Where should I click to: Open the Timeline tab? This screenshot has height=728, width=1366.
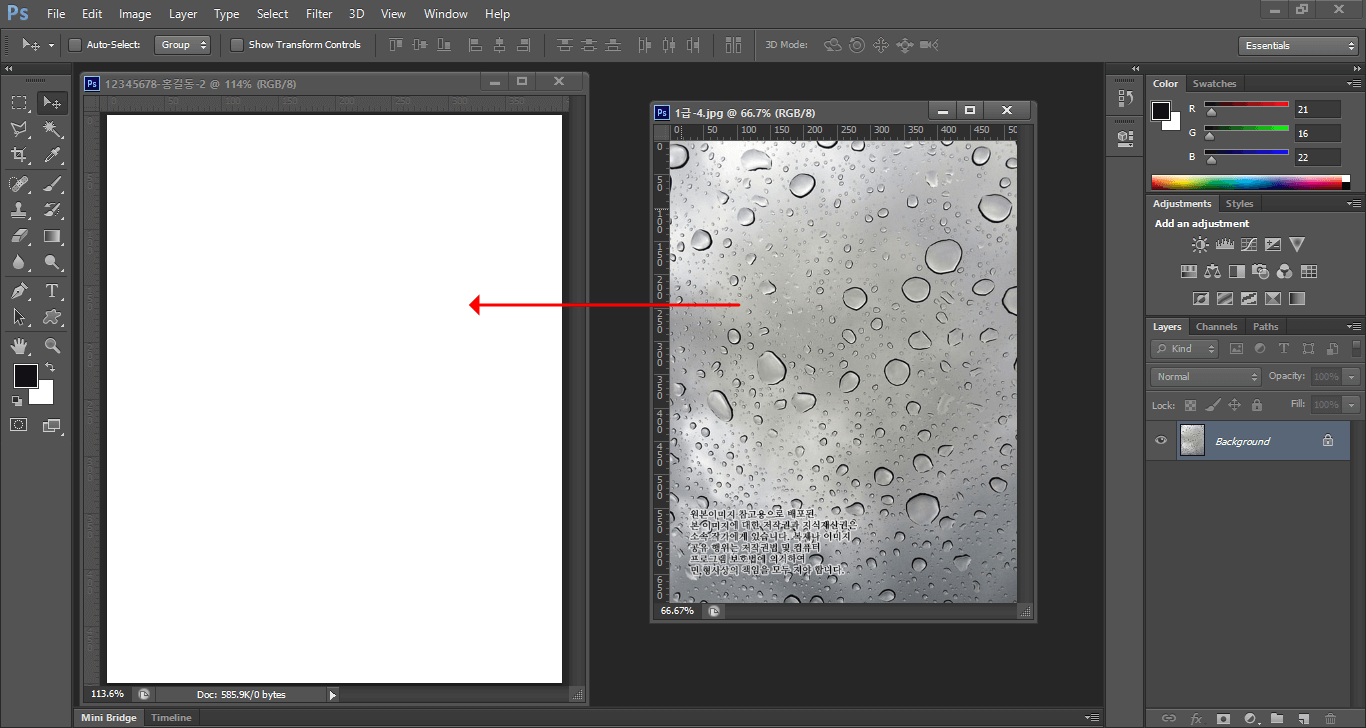[x=171, y=718]
